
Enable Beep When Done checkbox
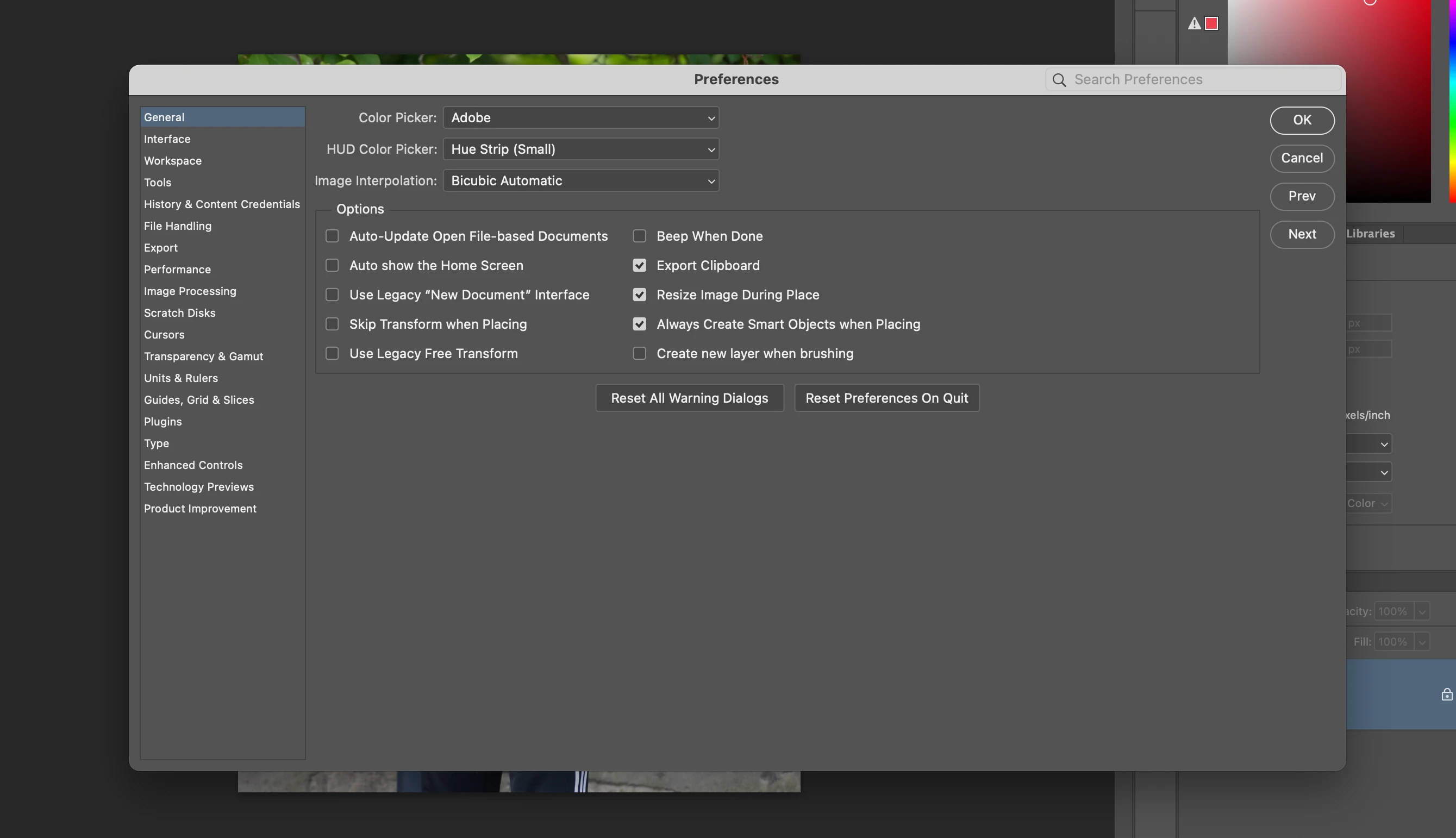[639, 236]
